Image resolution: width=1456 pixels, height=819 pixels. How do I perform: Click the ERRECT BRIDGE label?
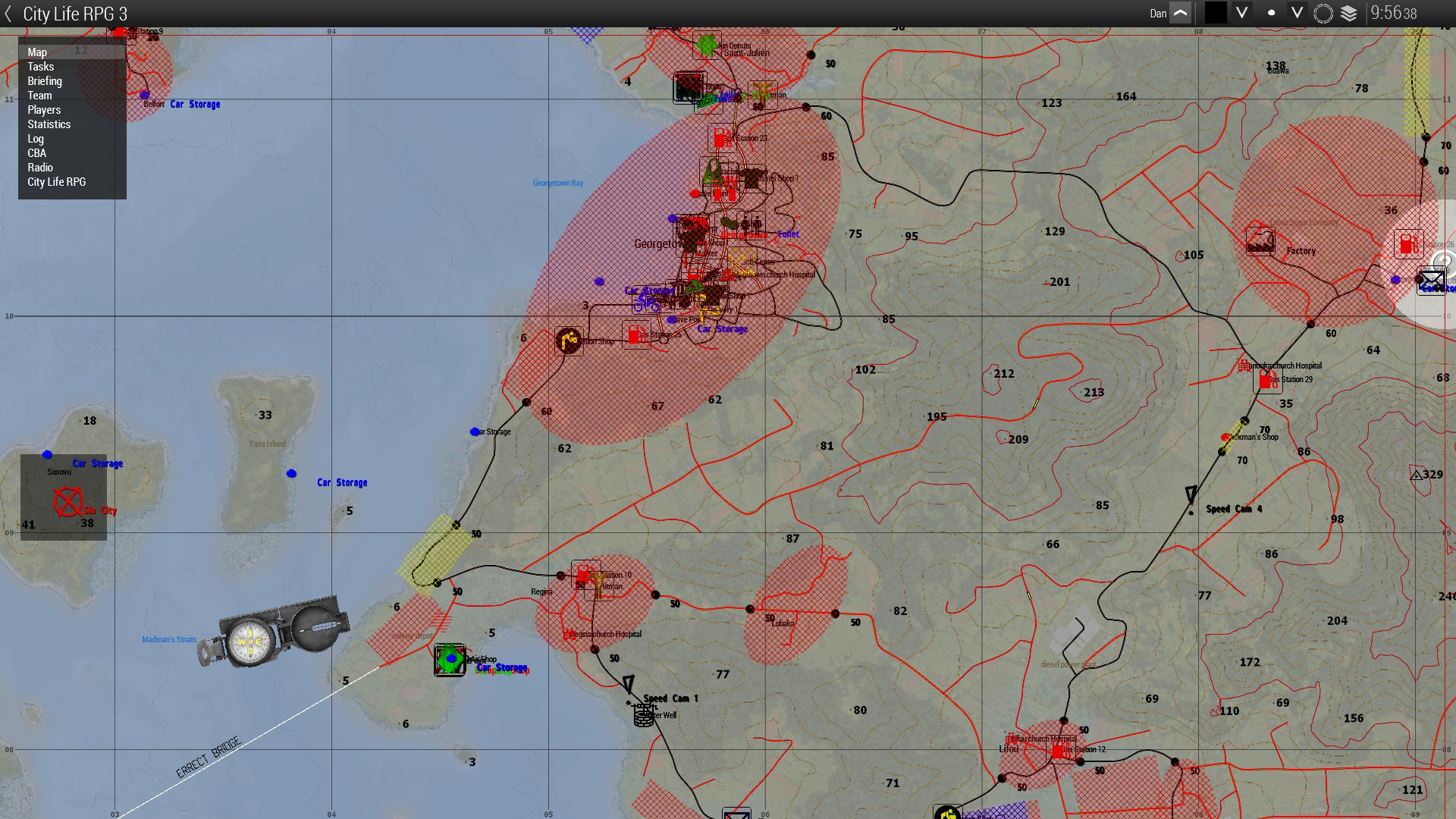209,757
